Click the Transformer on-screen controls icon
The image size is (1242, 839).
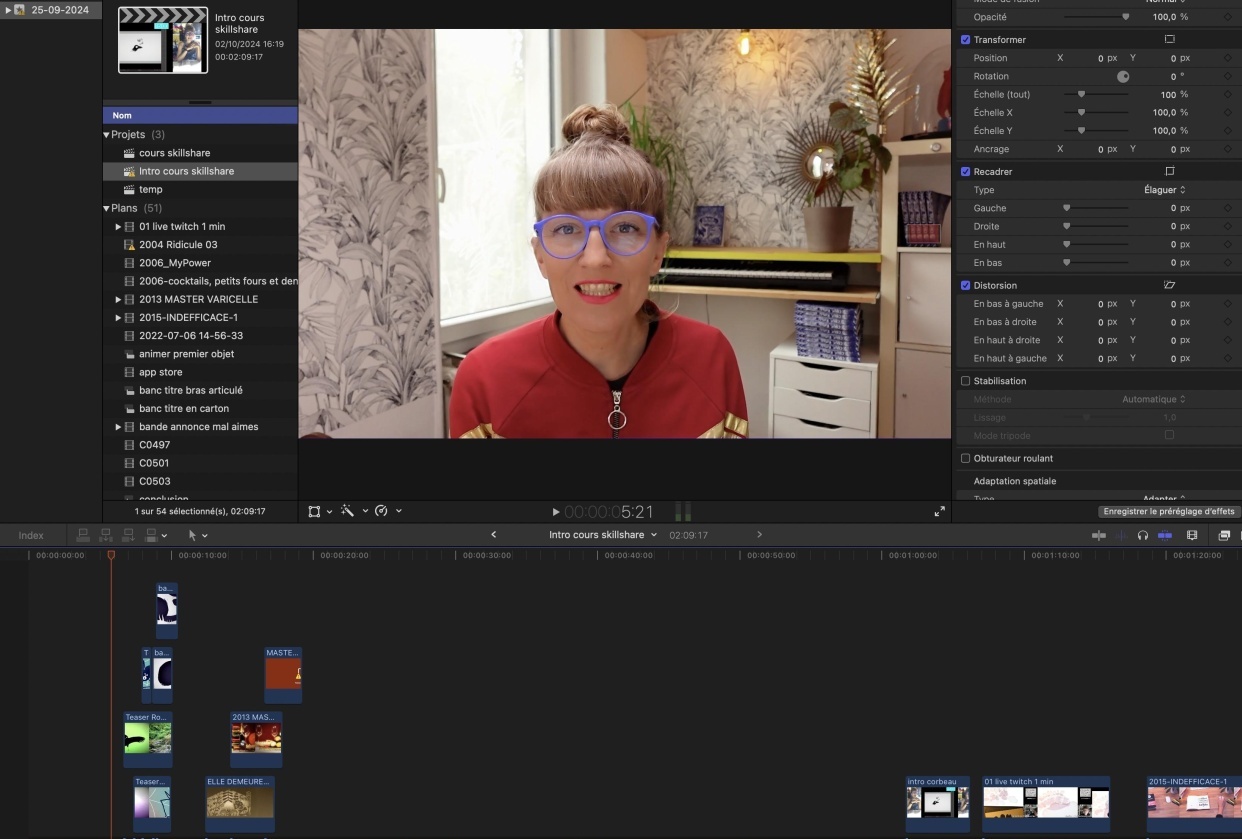[1169, 39]
